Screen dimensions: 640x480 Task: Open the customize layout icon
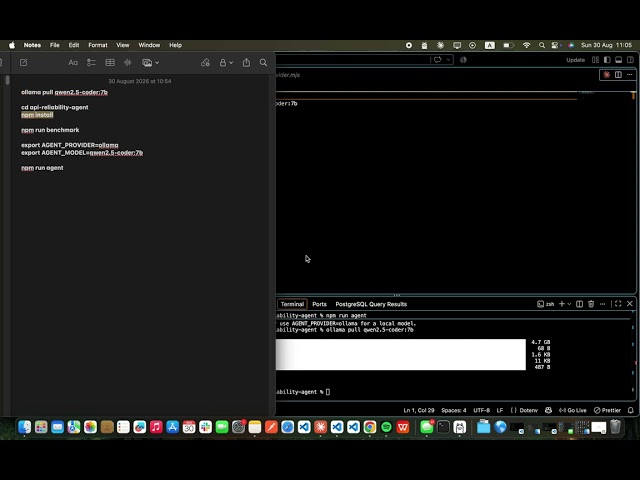tap(596, 60)
